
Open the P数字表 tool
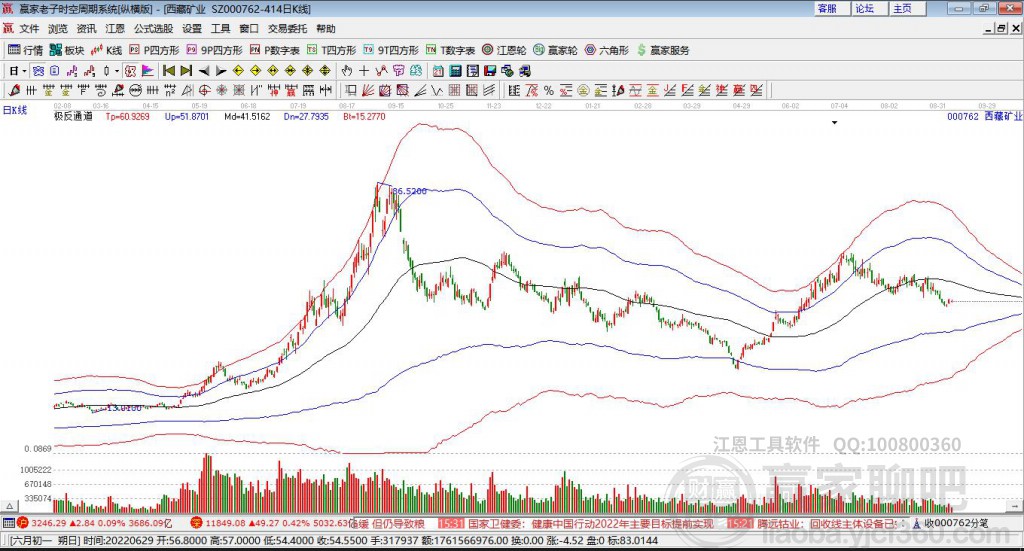274,50
